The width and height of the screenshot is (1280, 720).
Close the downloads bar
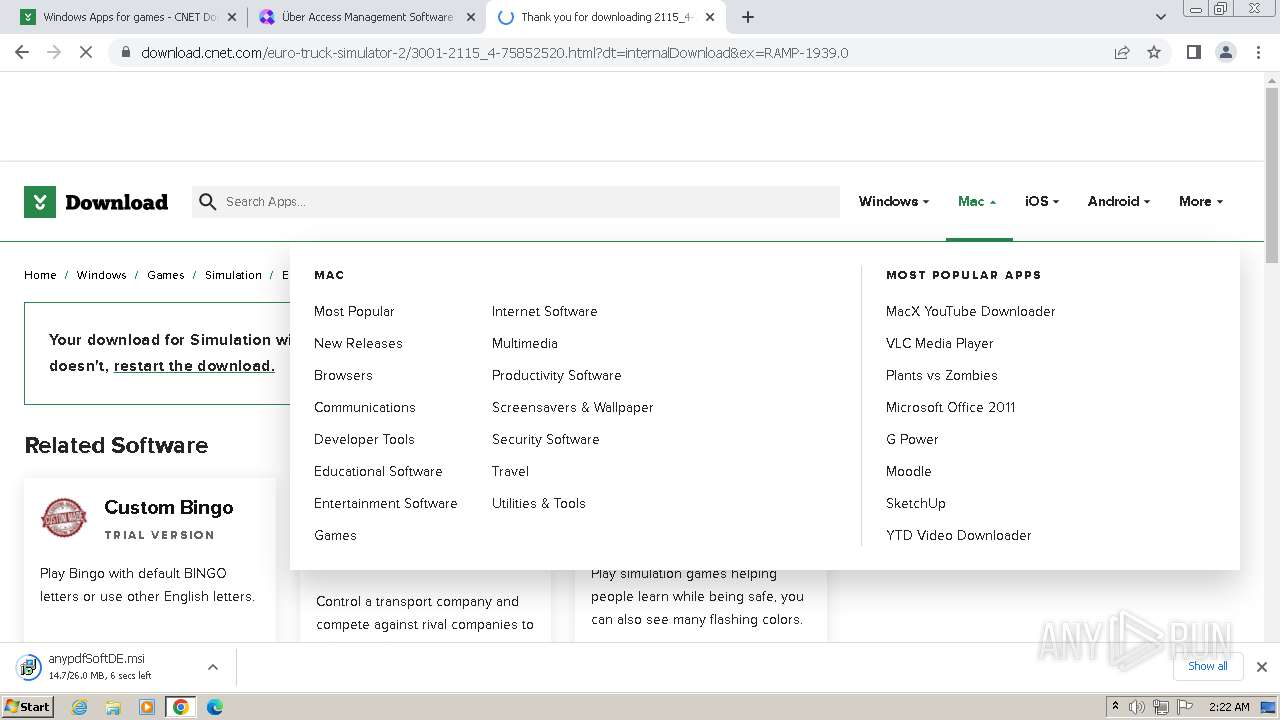pyautogui.click(x=1262, y=667)
